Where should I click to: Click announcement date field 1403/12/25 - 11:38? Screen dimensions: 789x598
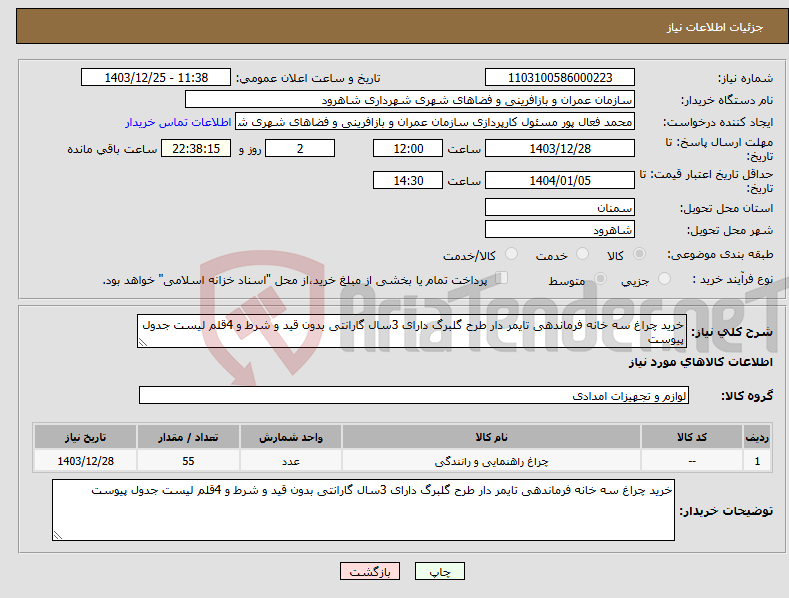pos(156,78)
